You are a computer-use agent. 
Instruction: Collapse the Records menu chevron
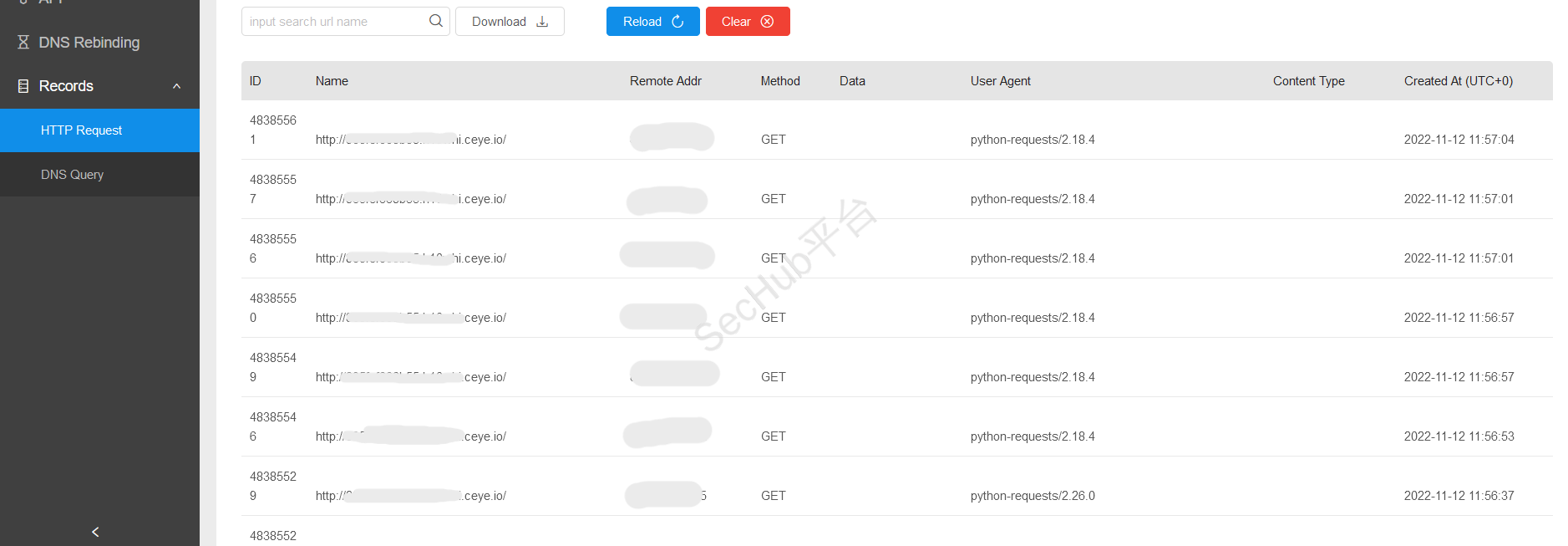(176, 86)
